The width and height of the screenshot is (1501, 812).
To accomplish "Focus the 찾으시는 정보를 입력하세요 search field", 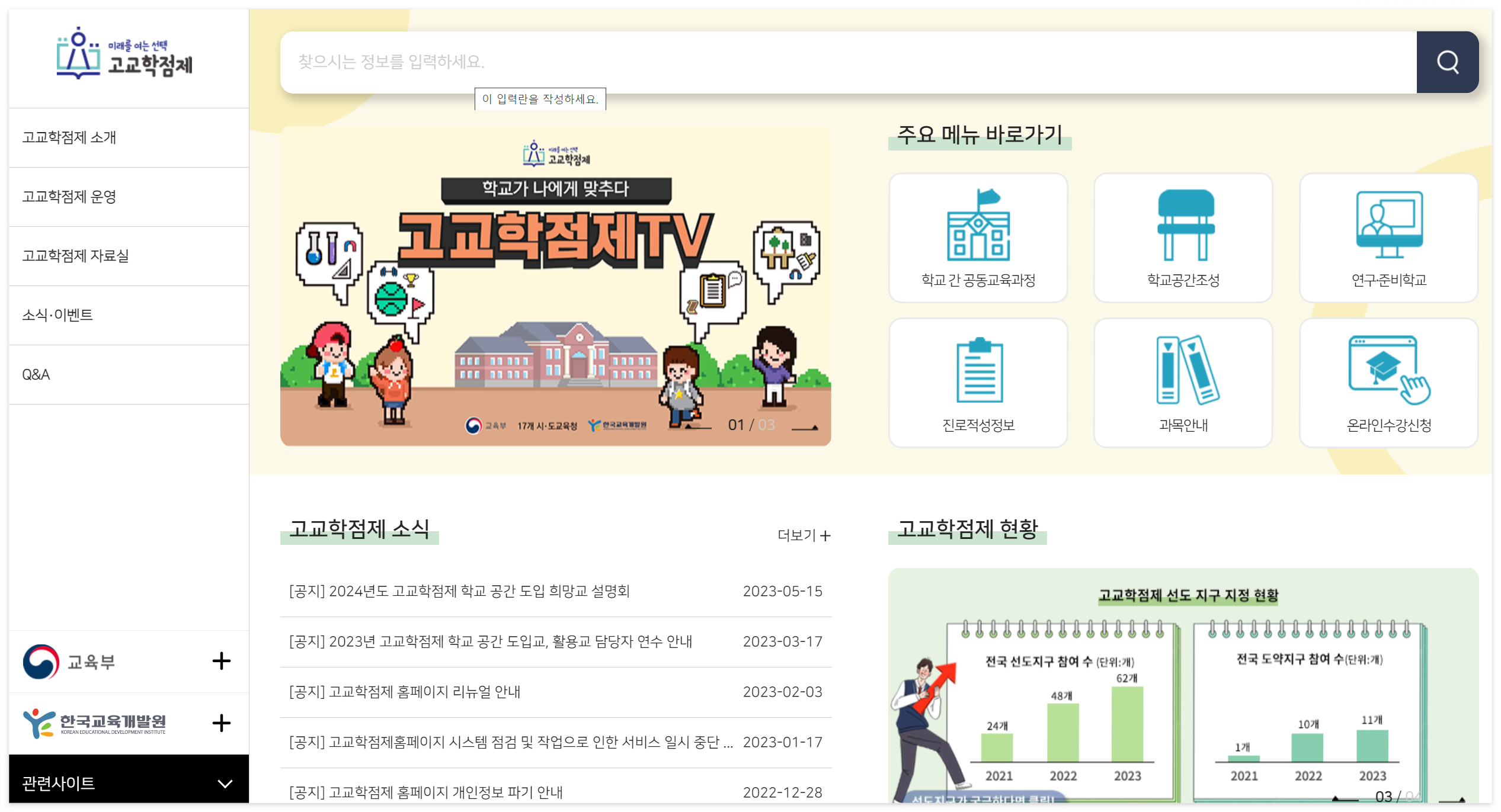I will (x=849, y=62).
